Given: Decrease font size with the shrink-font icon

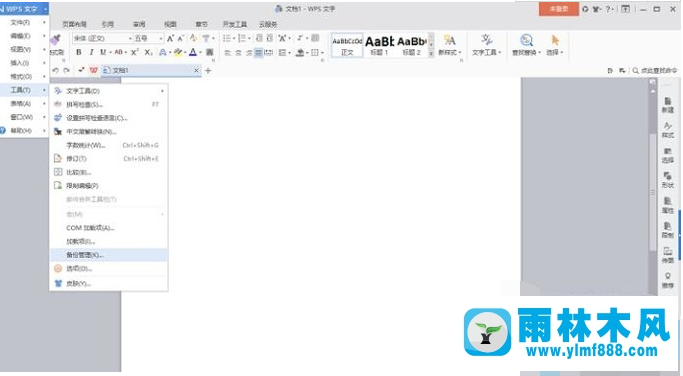Looking at the screenshot, I should [x=181, y=38].
